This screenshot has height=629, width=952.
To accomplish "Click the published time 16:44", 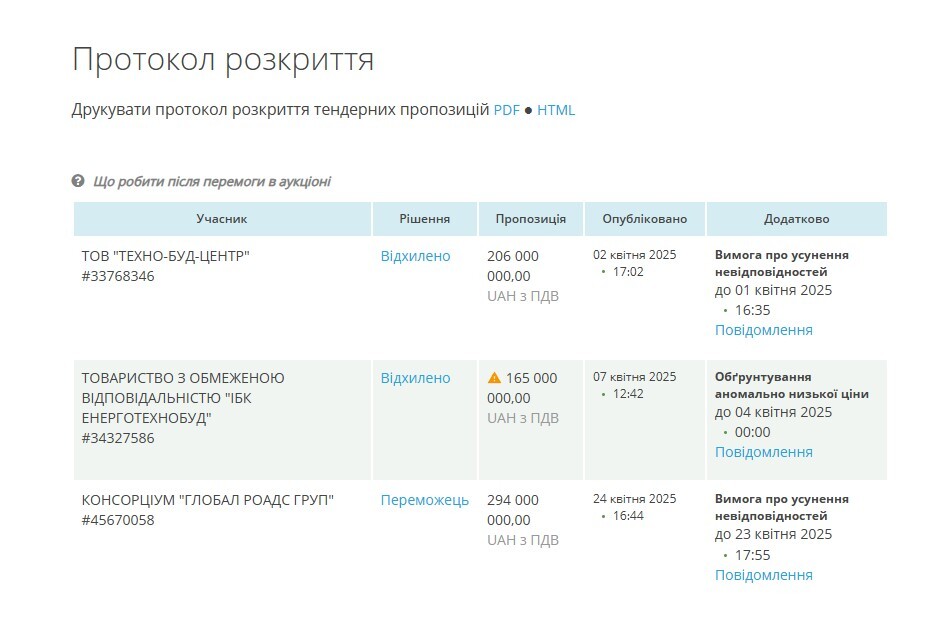I will [628, 516].
